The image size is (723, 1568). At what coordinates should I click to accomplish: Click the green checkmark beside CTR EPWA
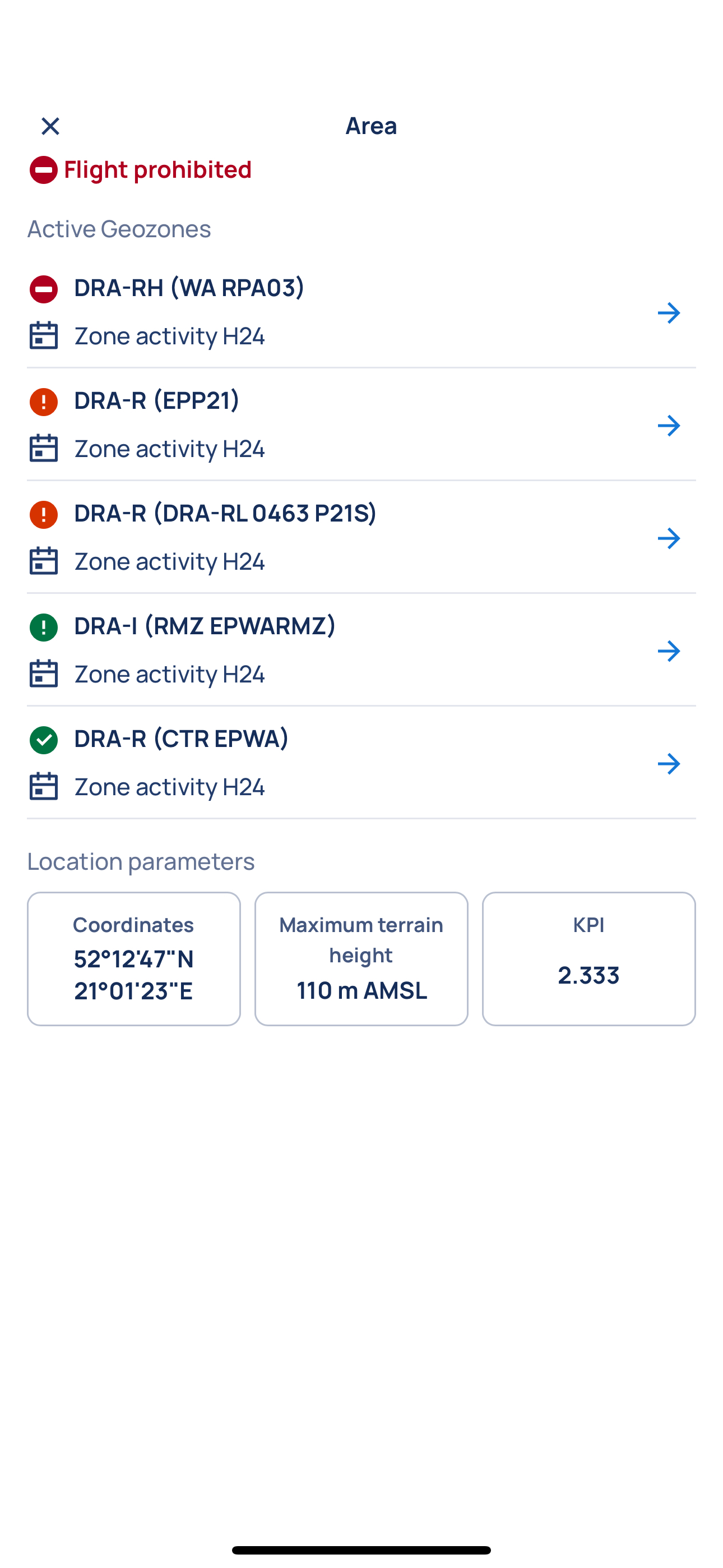pos(44,740)
